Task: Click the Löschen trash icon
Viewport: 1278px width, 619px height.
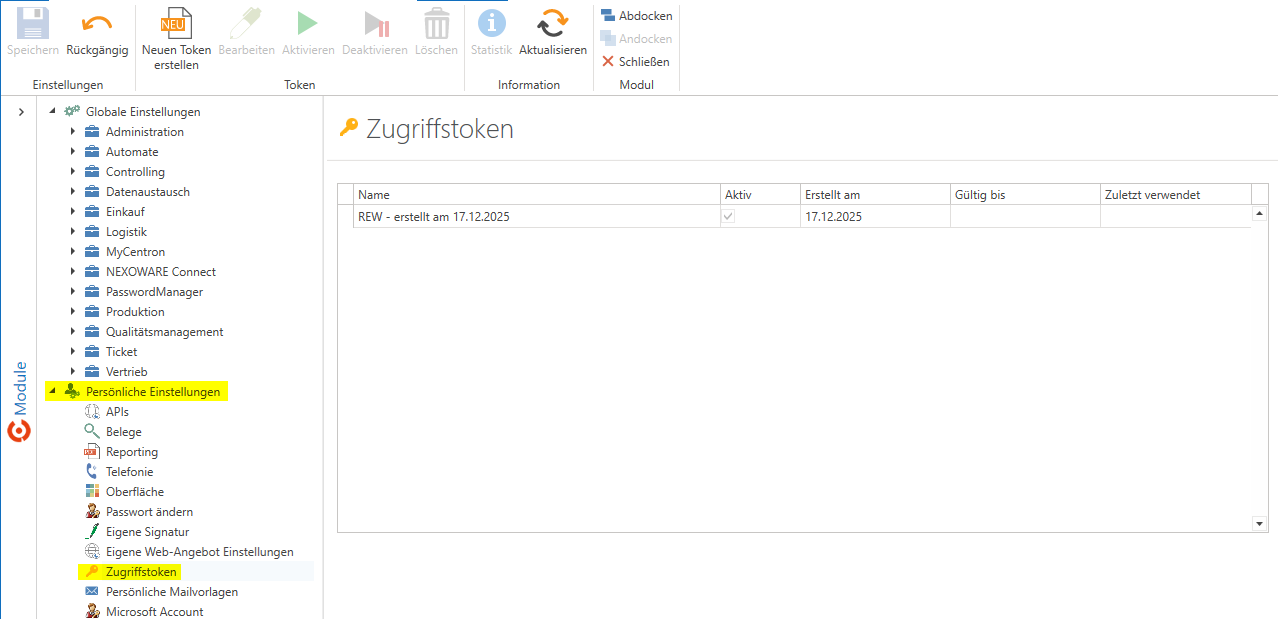Action: (x=436, y=23)
